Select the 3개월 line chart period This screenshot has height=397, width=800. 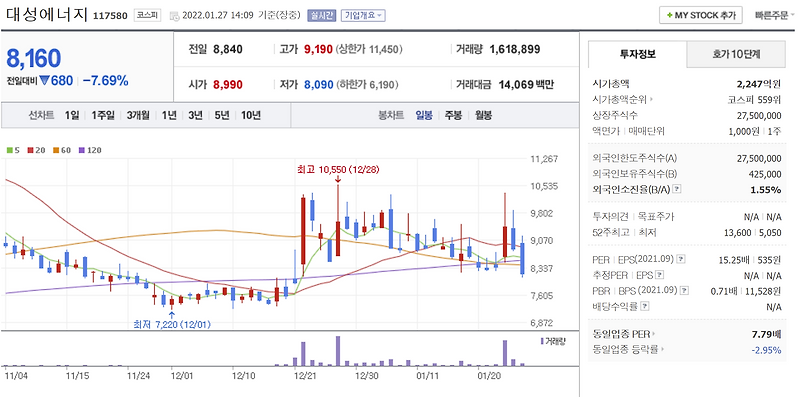tap(138, 115)
